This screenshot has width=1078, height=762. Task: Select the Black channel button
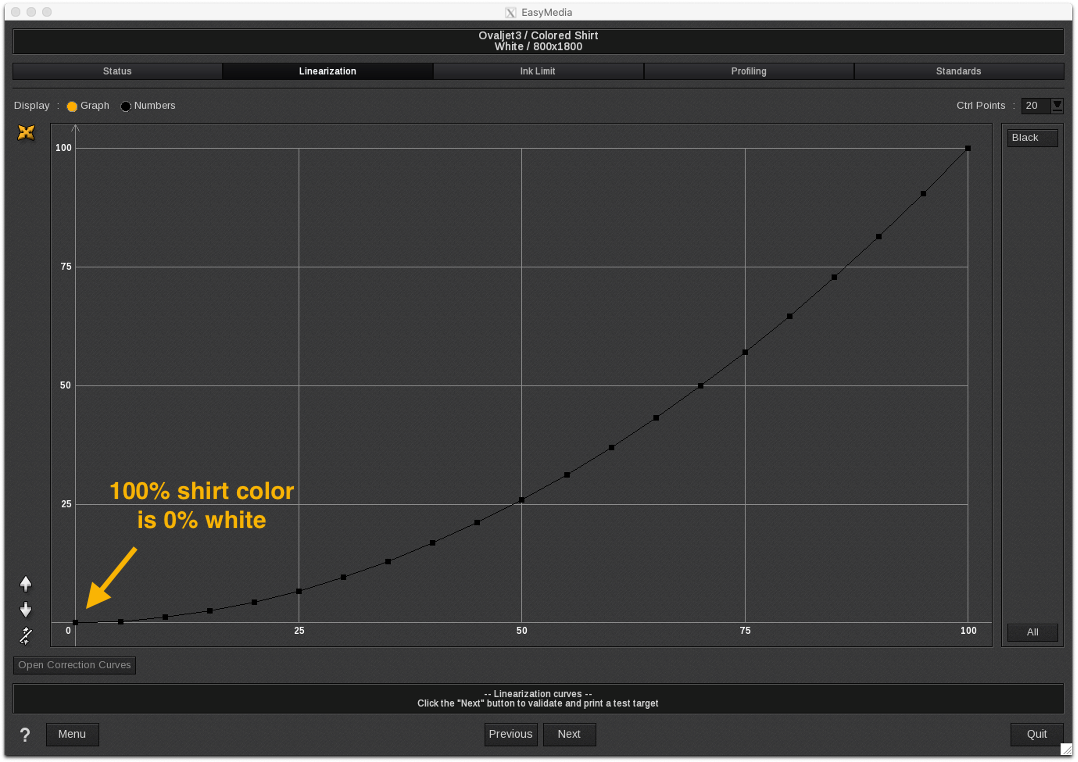tap(1031, 138)
